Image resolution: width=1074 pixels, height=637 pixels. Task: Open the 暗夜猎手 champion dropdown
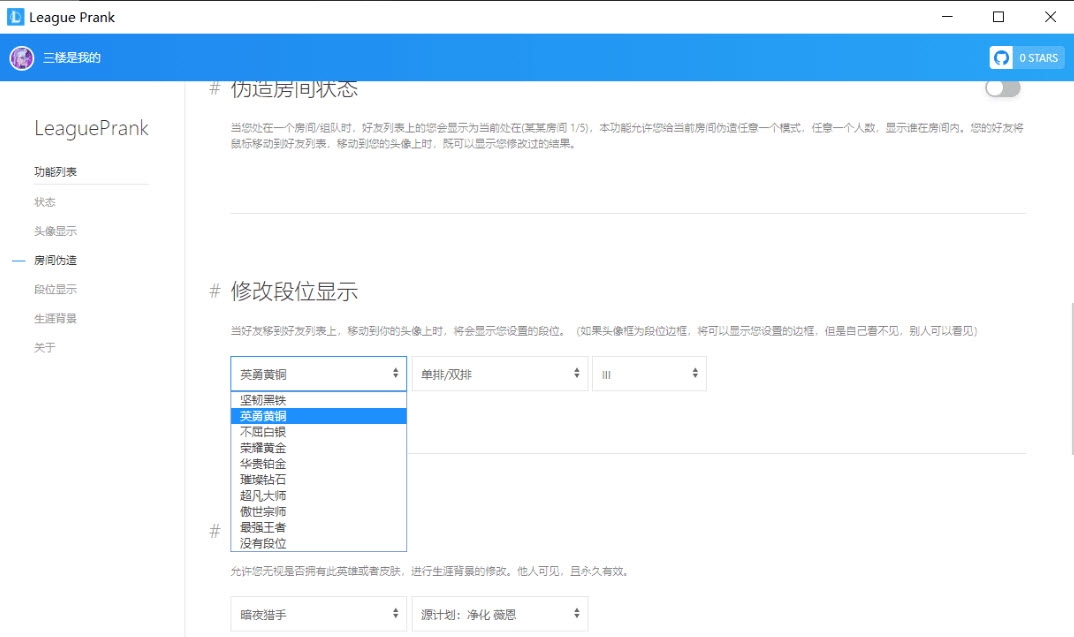pos(317,613)
